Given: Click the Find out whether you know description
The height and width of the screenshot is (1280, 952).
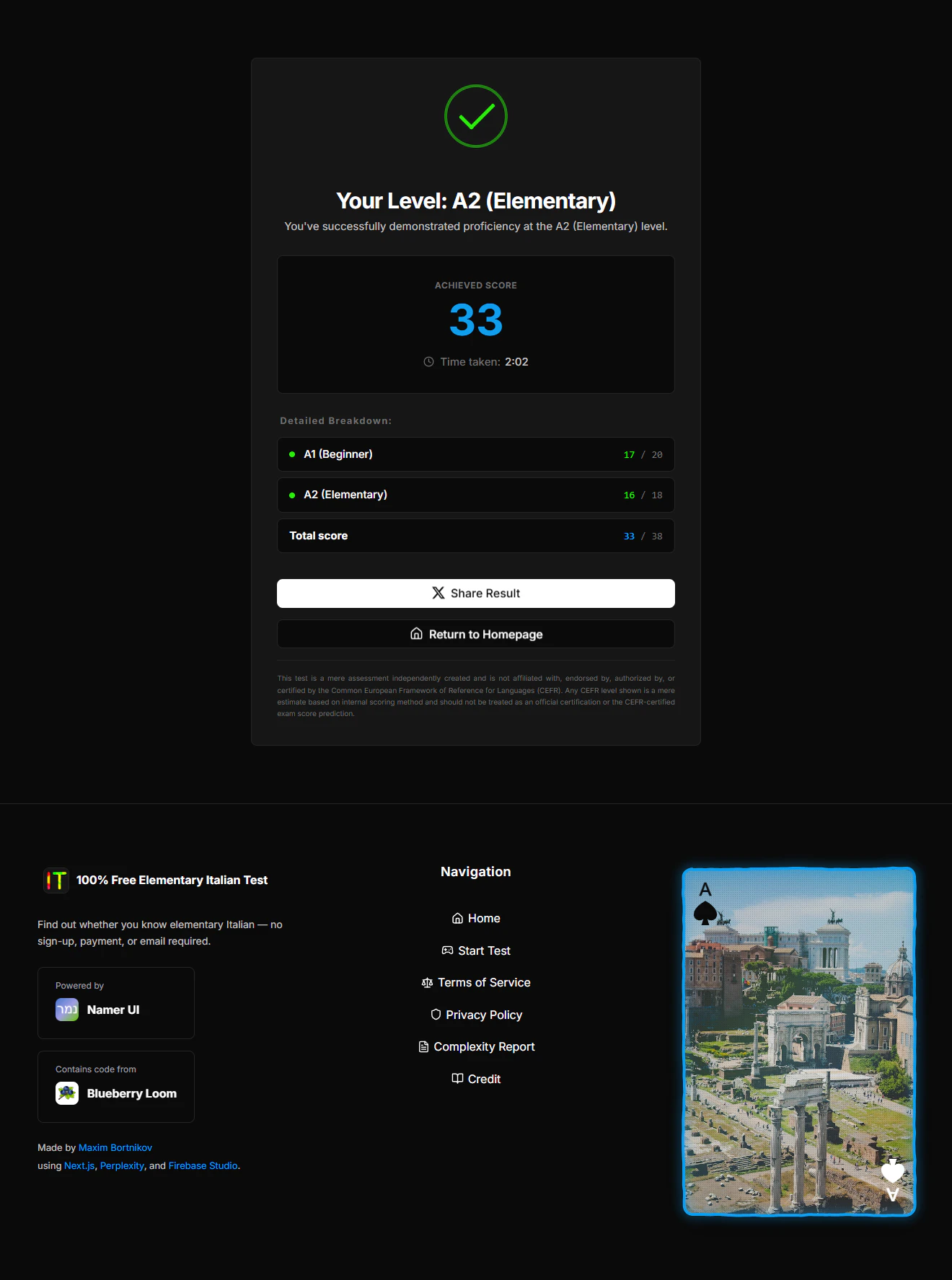Looking at the screenshot, I should 160,933.
